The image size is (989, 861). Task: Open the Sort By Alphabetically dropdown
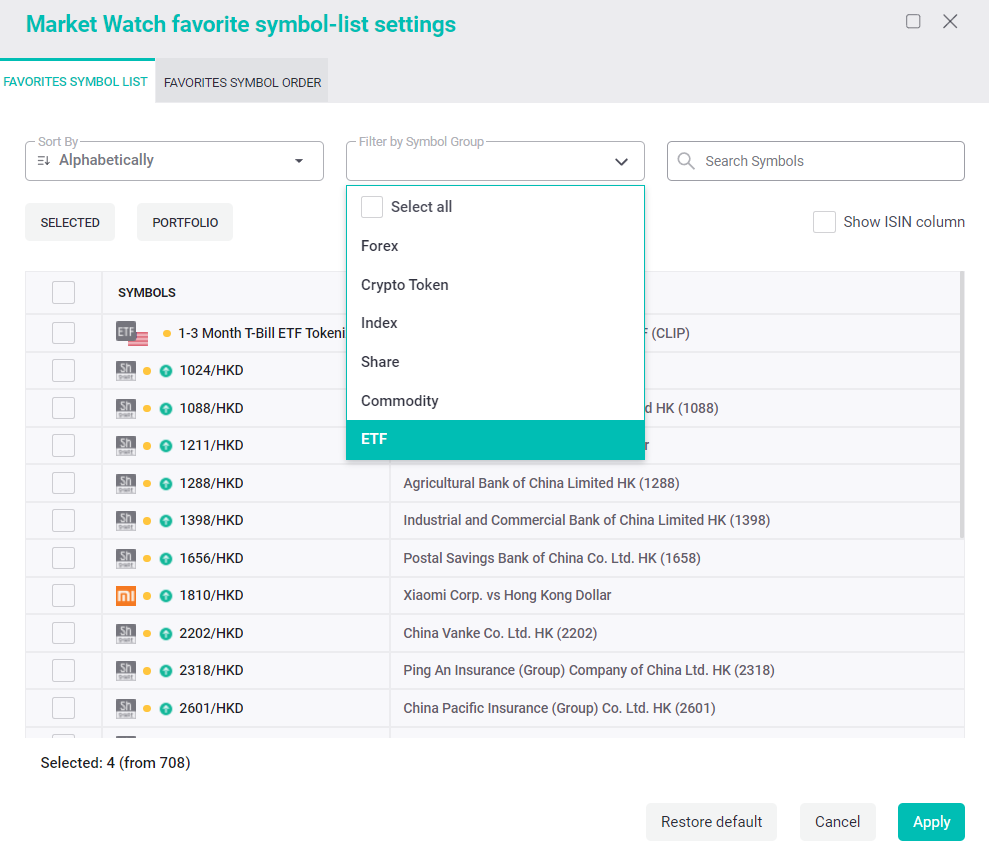(175, 161)
